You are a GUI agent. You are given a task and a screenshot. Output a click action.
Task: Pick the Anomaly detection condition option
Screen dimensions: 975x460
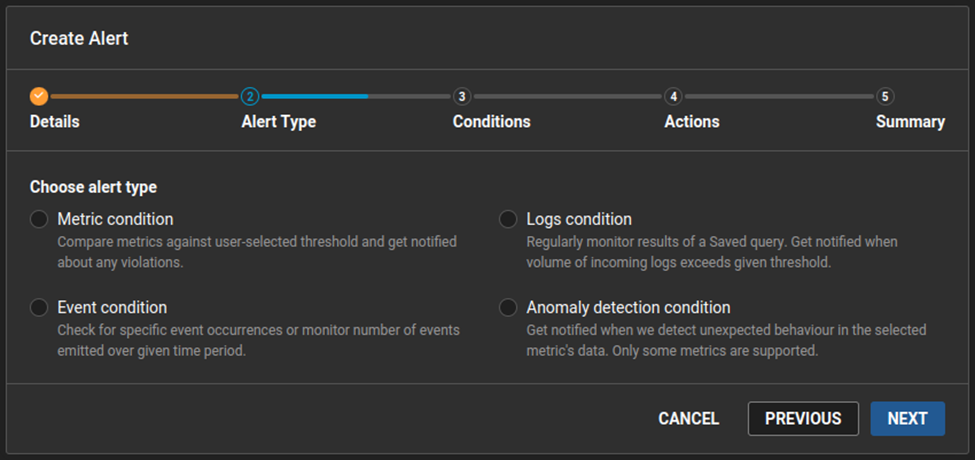508,307
